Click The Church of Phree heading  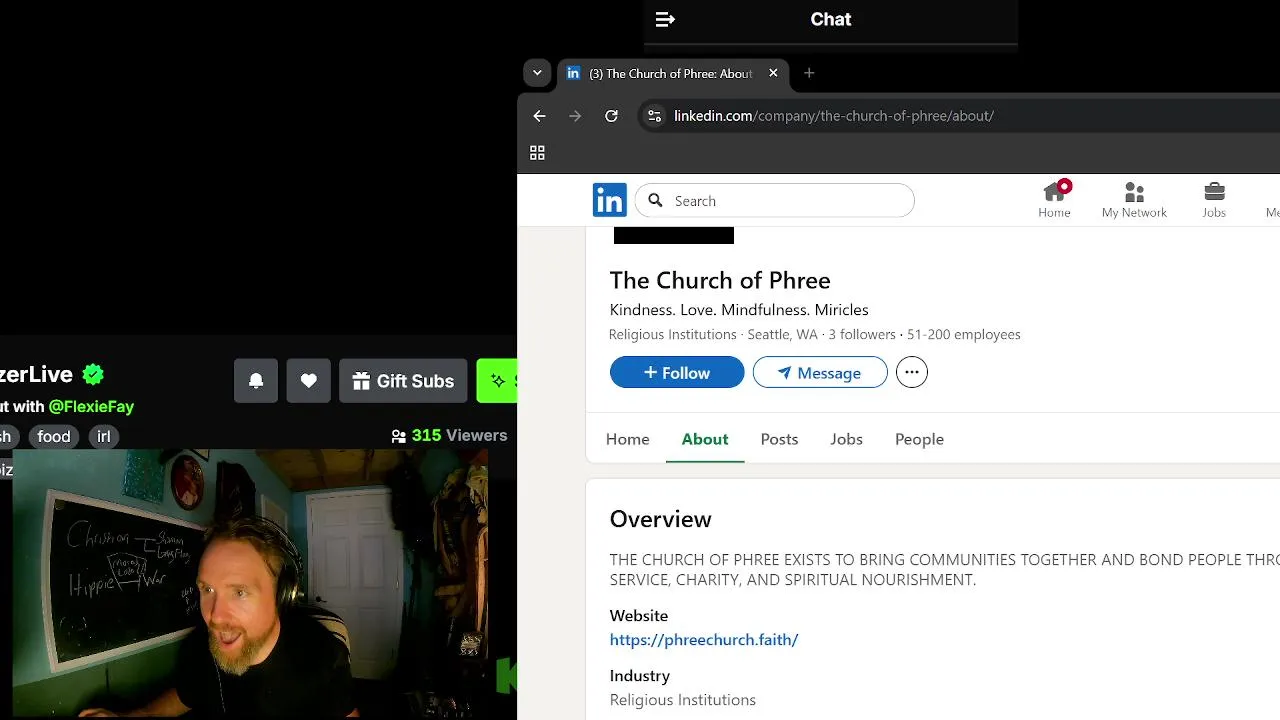coord(720,280)
